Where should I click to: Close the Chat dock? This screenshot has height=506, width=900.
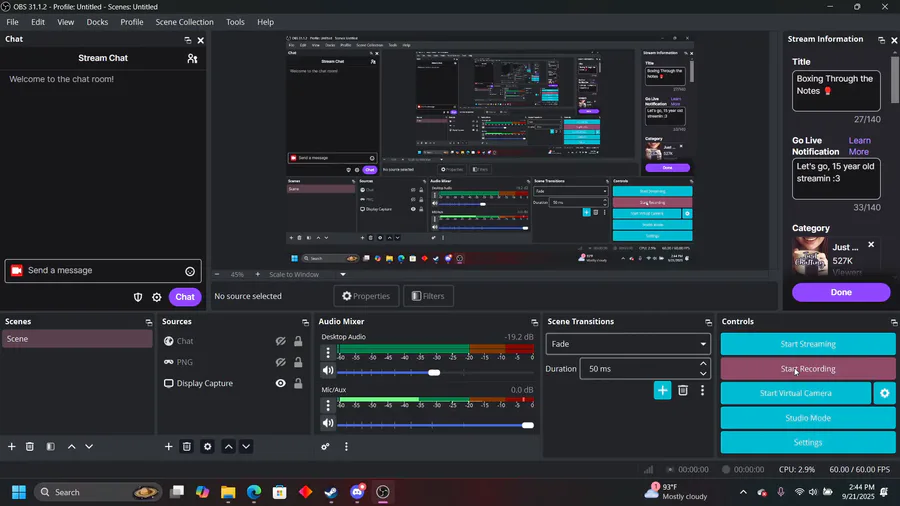click(x=200, y=40)
